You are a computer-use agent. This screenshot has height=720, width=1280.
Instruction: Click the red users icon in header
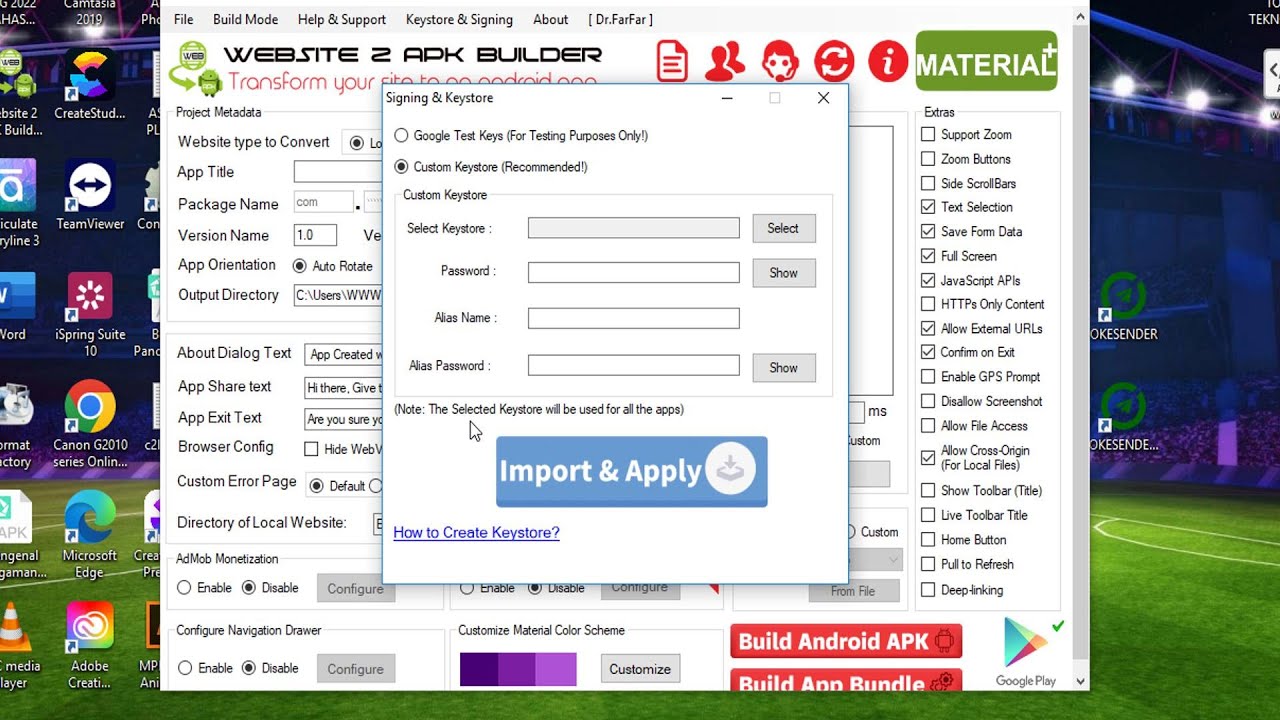click(x=725, y=61)
